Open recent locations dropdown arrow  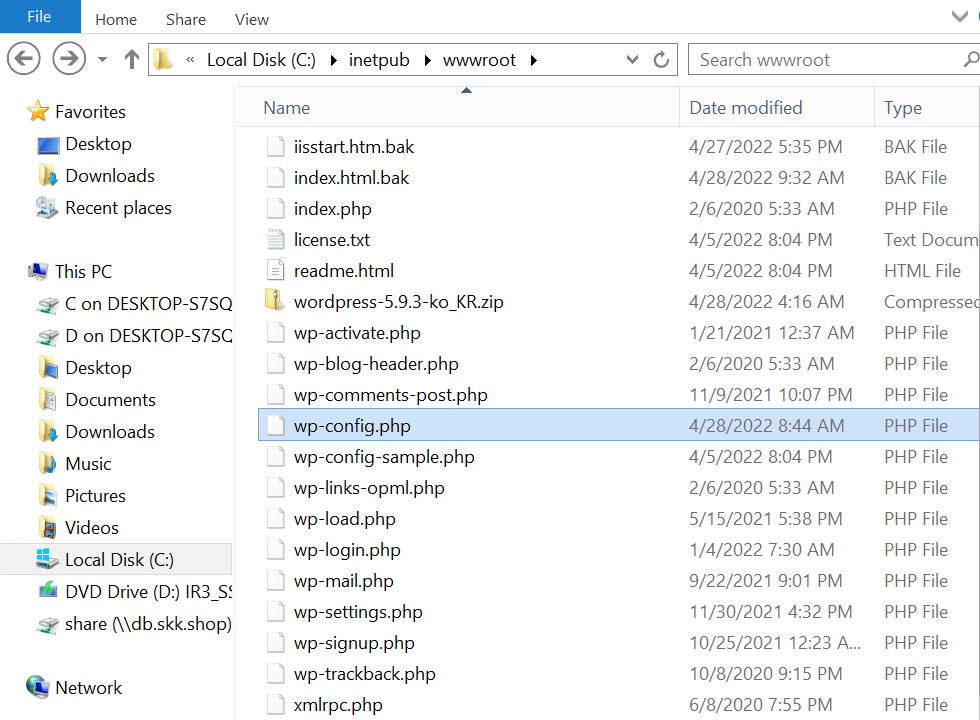pos(102,59)
